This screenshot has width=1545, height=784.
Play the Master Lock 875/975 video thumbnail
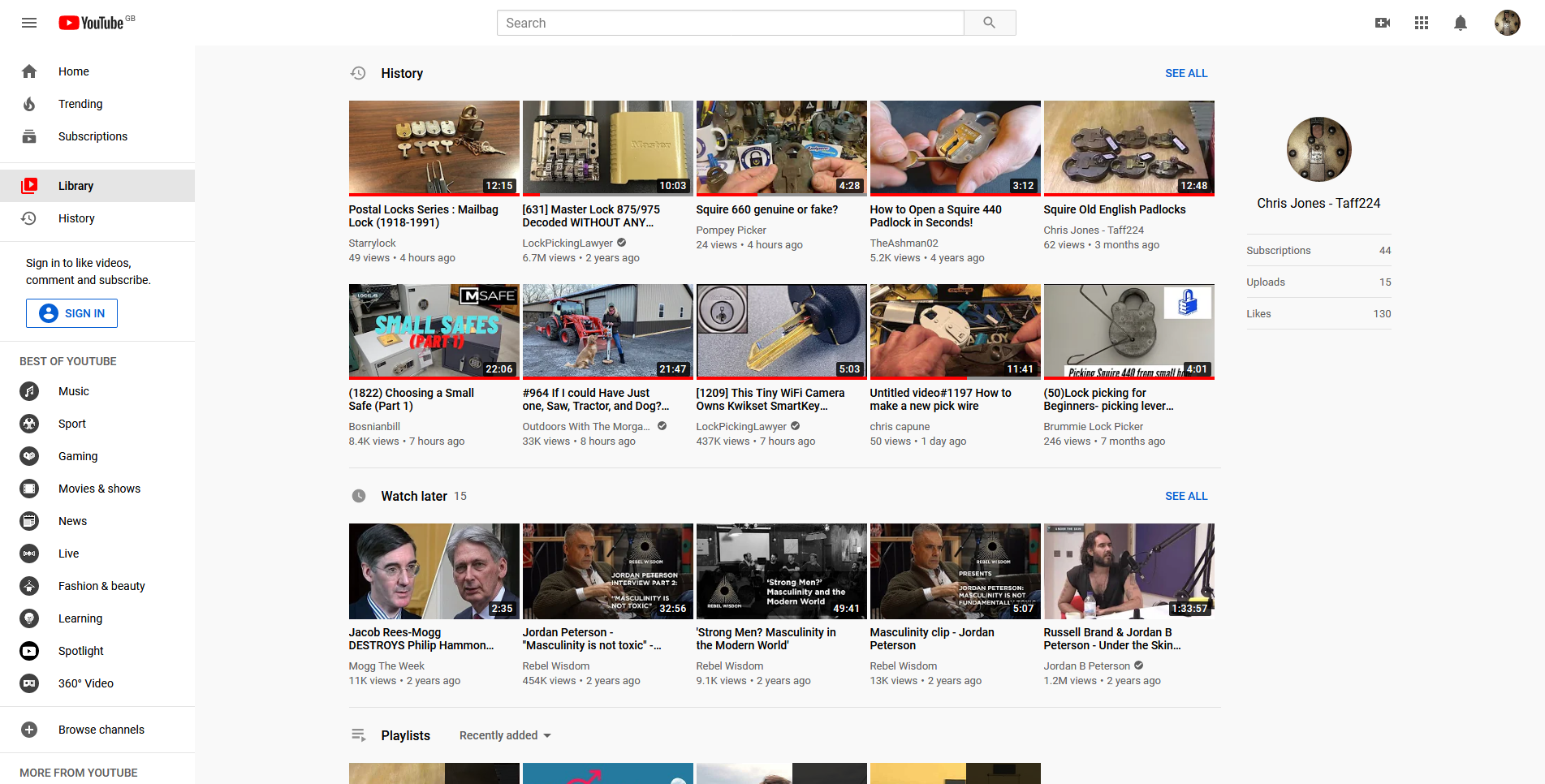[607, 148]
